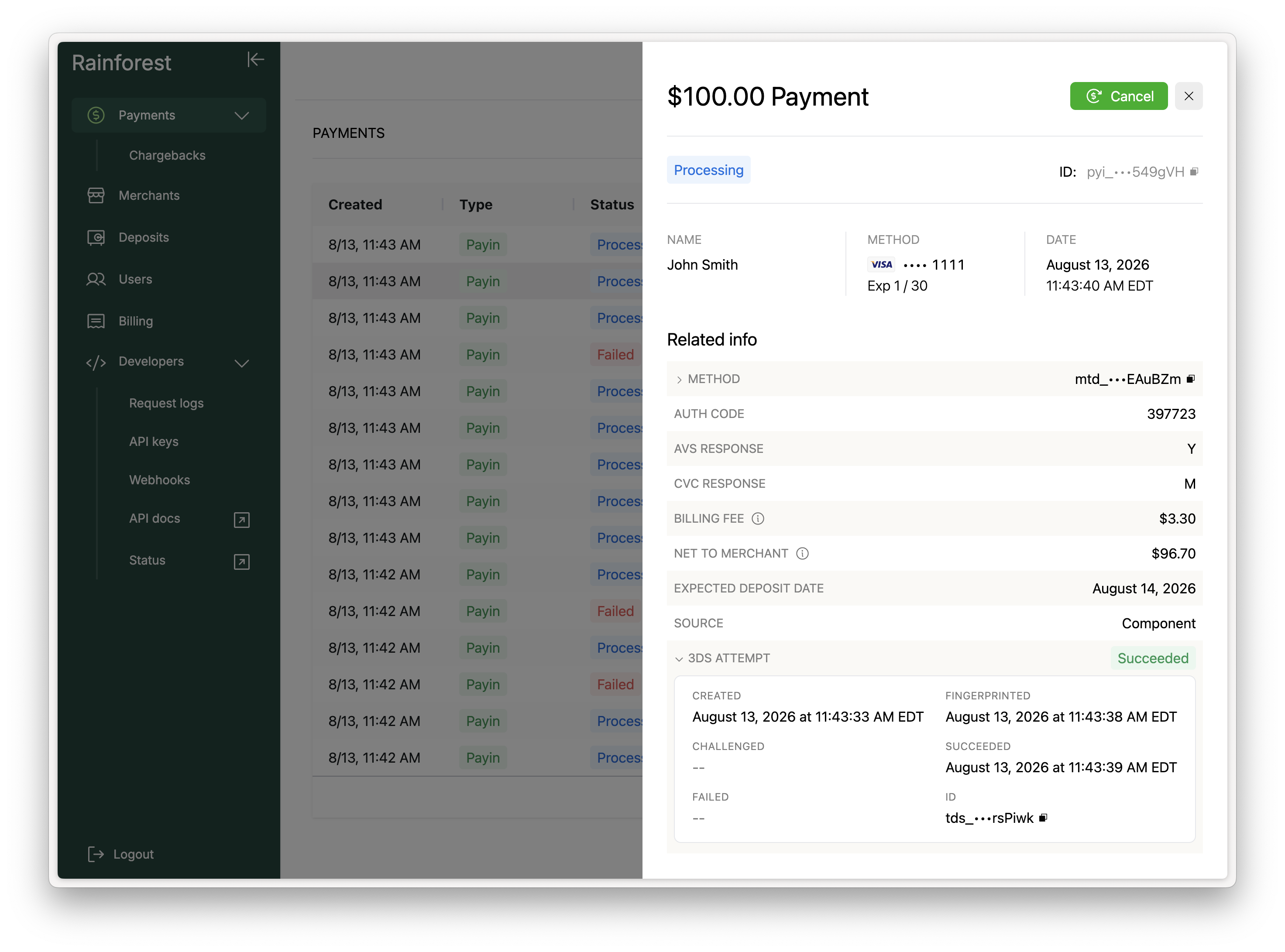
Task: Go to Deposits page
Action: 144,237
